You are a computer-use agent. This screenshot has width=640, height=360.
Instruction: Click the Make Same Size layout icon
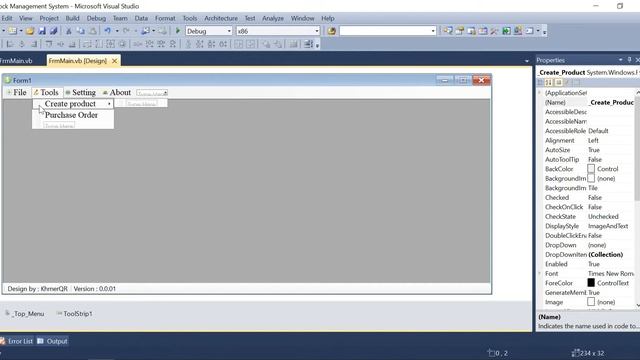(x=111, y=44)
